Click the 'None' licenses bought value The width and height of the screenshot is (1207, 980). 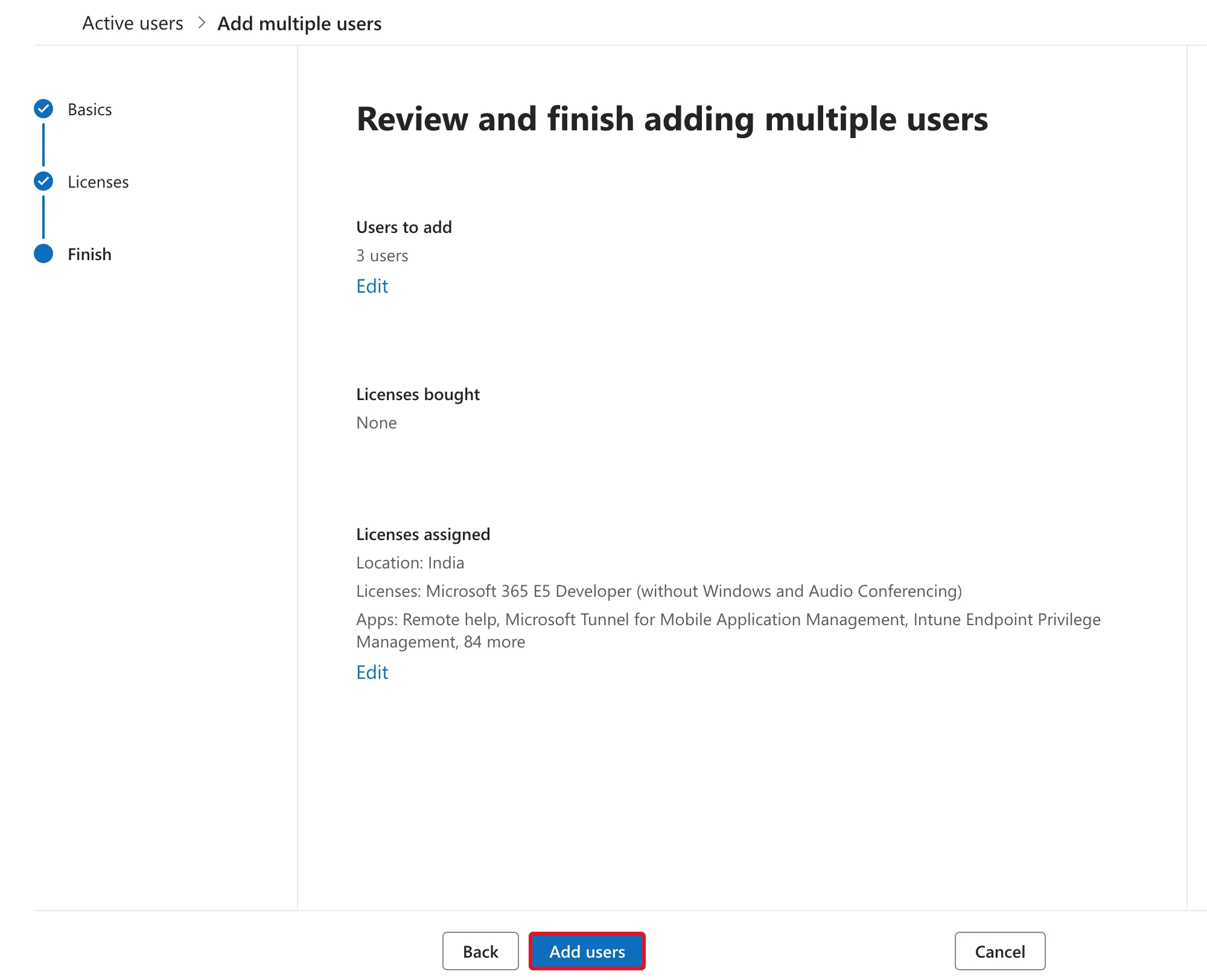point(377,422)
